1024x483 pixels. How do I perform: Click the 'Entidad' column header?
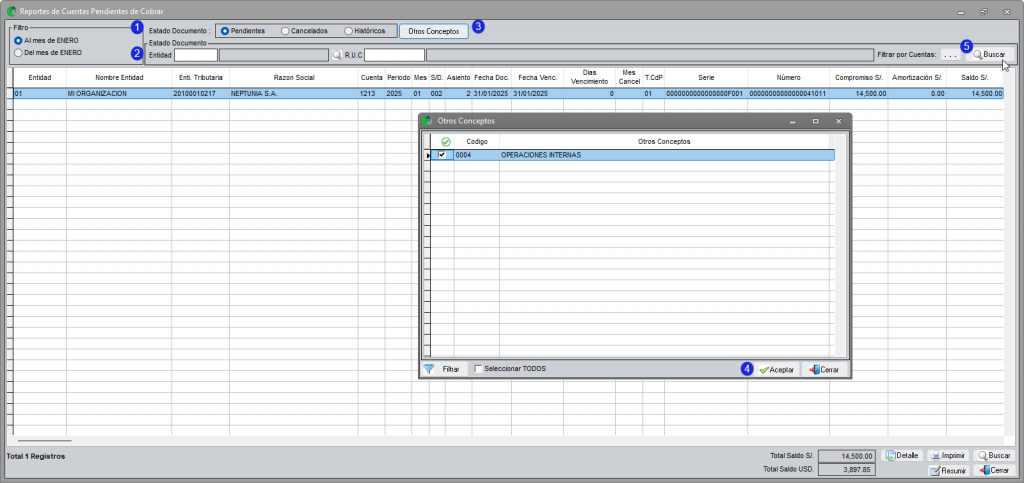click(x=40, y=78)
